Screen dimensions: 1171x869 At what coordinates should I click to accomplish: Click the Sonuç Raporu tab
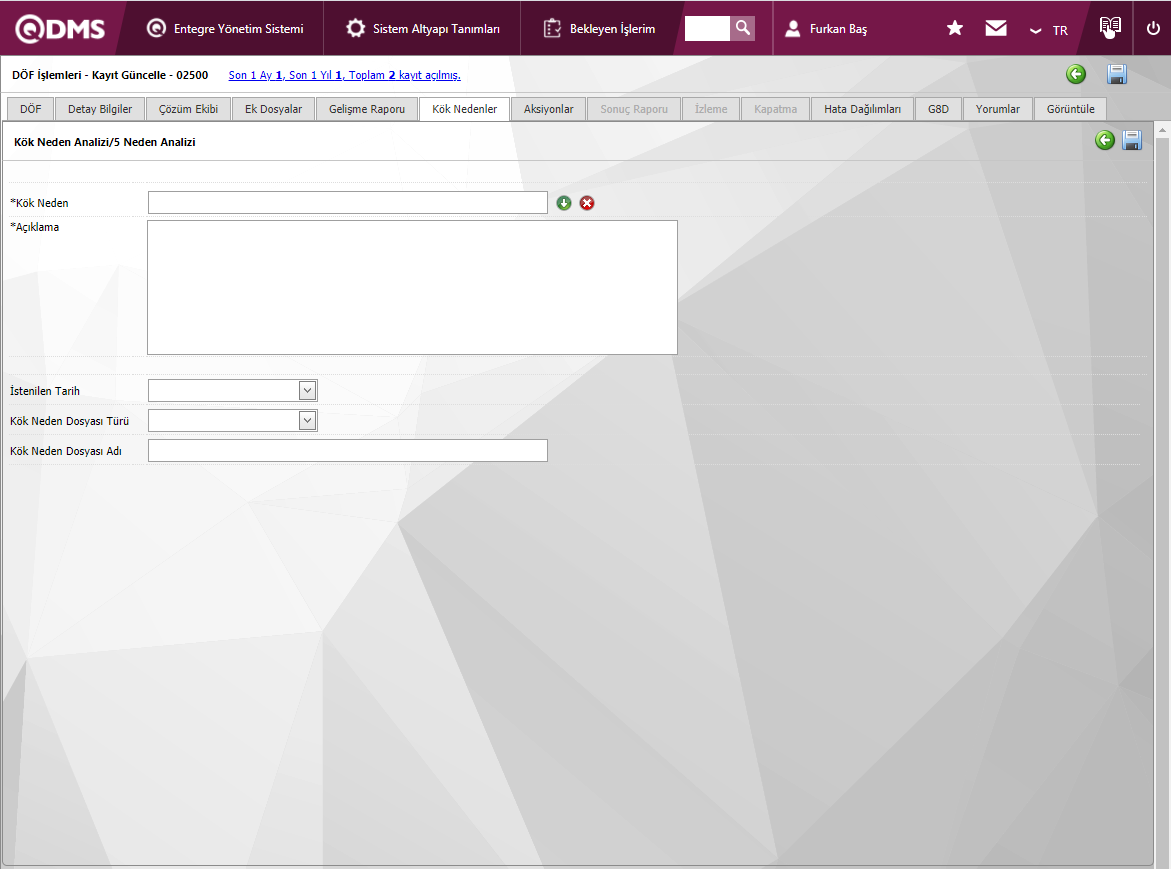(x=634, y=109)
